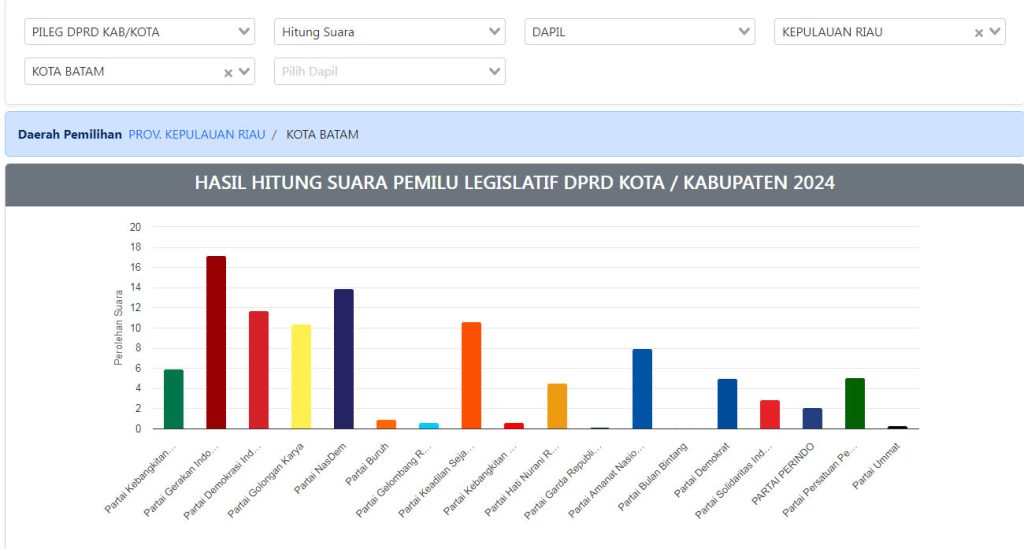
Task: Click the yellow Partai Golongan Karya bar
Action: 301,376
